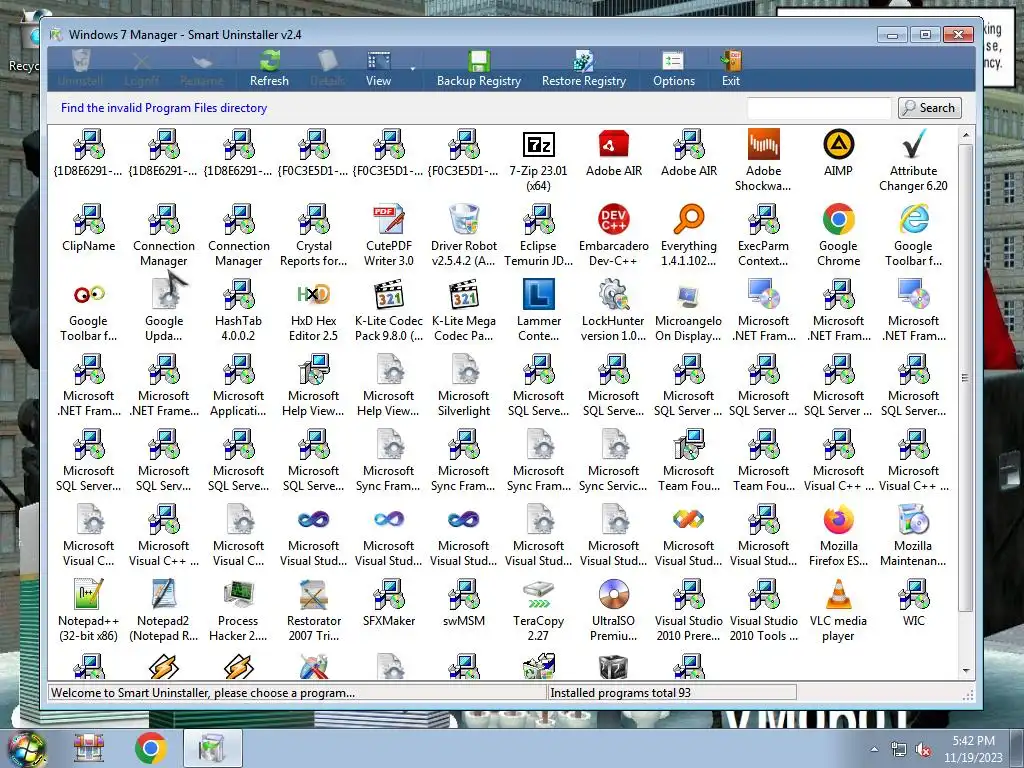Click the list scrollbar up arrow

pos(966,135)
